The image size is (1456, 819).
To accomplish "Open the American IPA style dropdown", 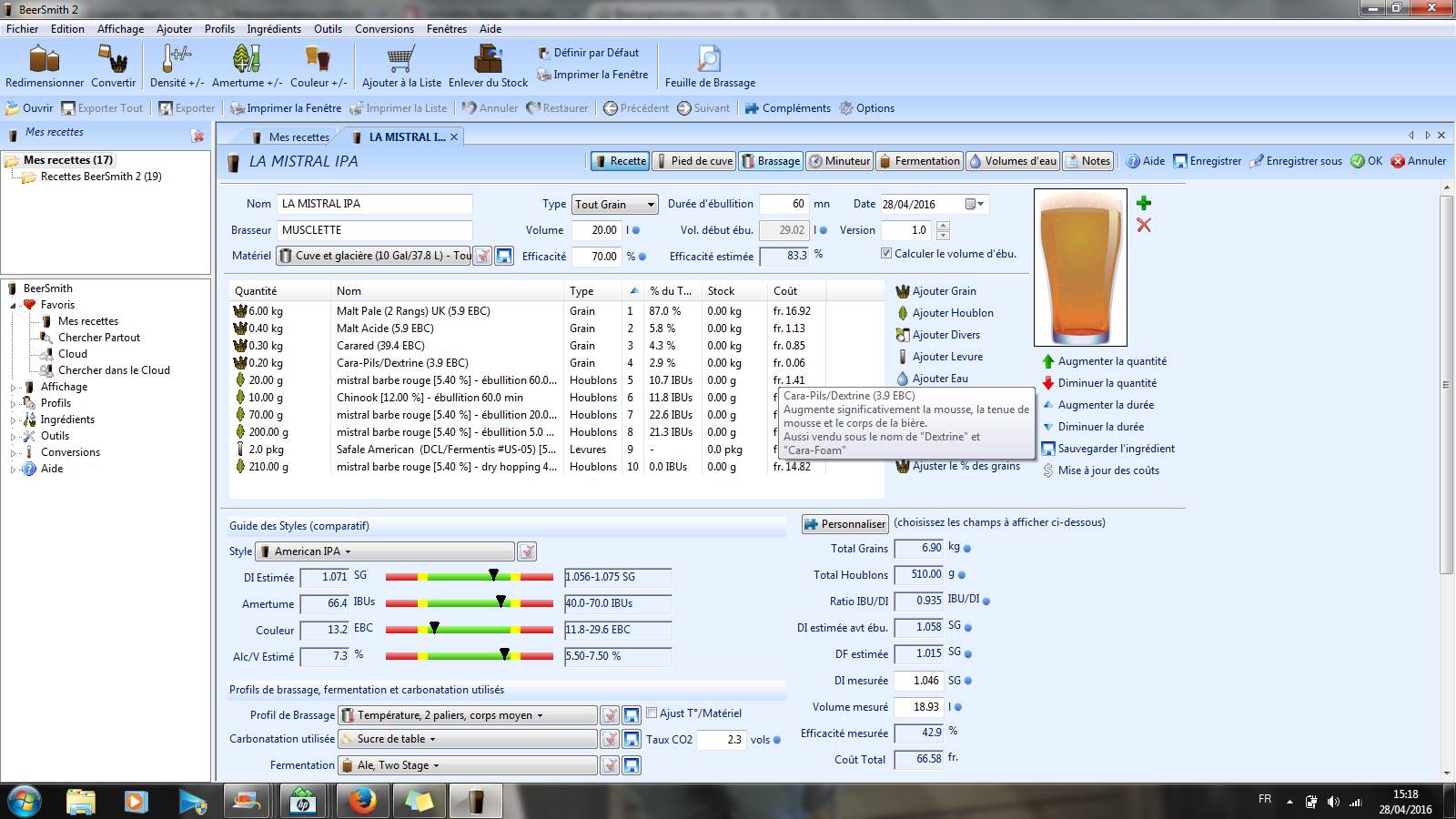I will tap(386, 551).
